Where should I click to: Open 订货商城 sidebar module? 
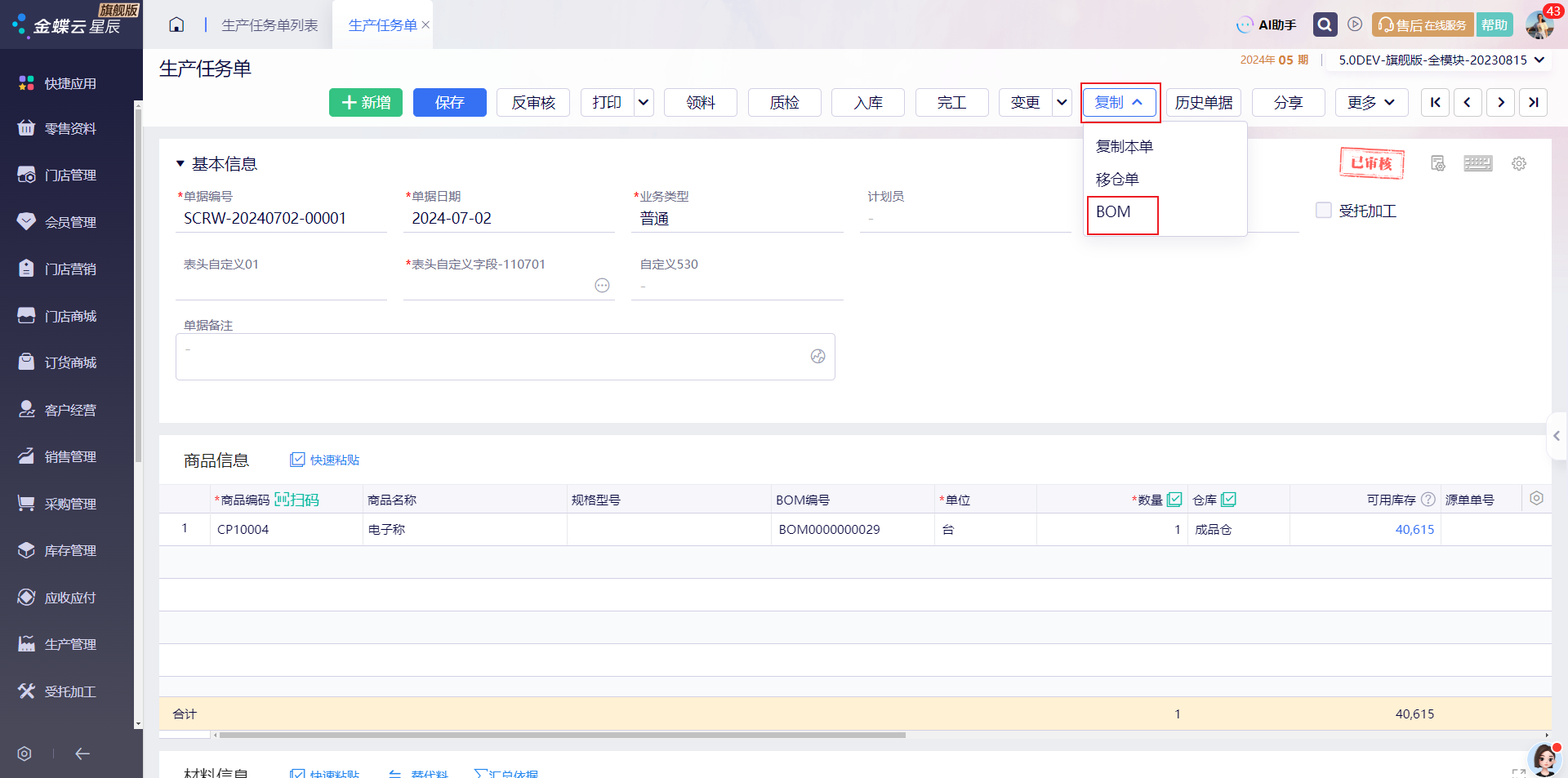click(57, 362)
